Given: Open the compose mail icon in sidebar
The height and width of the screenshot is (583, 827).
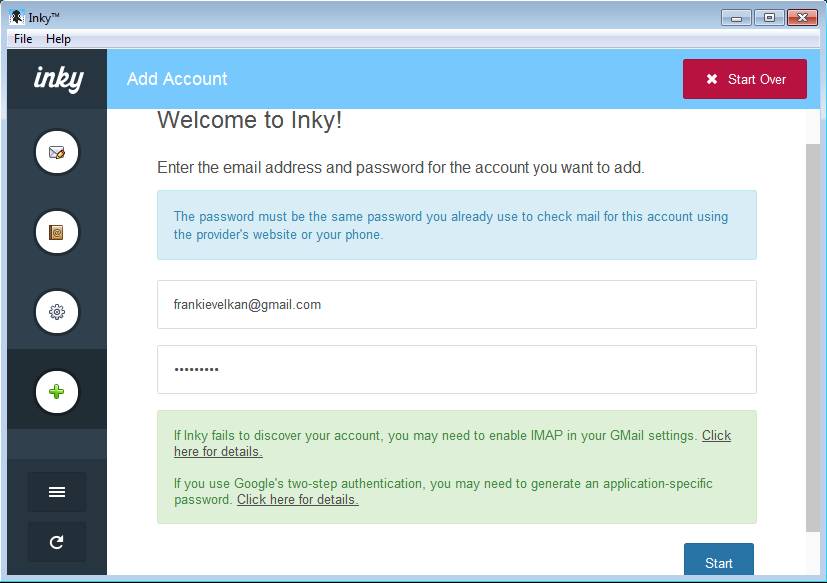Looking at the screenshot, I should coord(56,152).
